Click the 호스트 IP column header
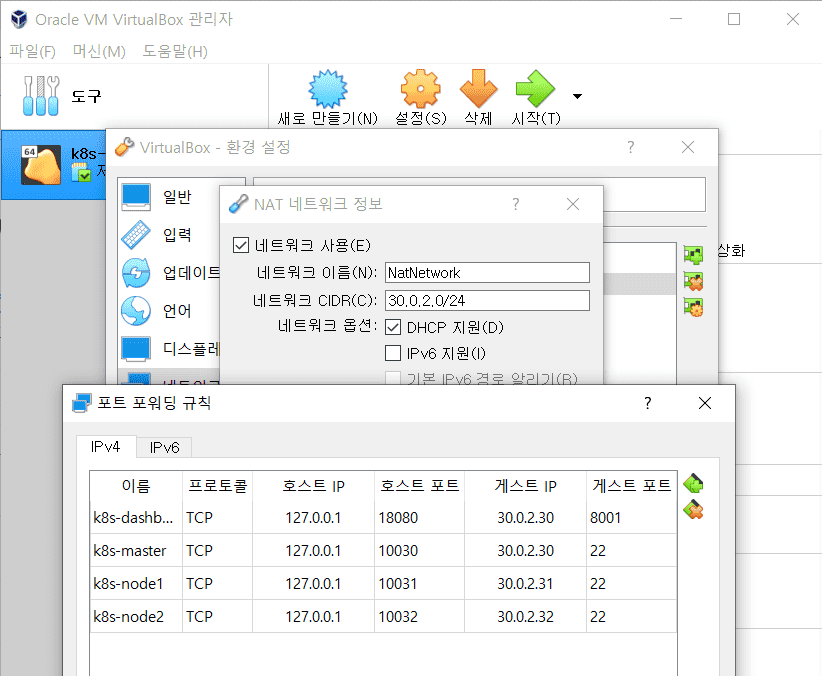The height and width of the screenshot is (676, 822). pos(313,486)
